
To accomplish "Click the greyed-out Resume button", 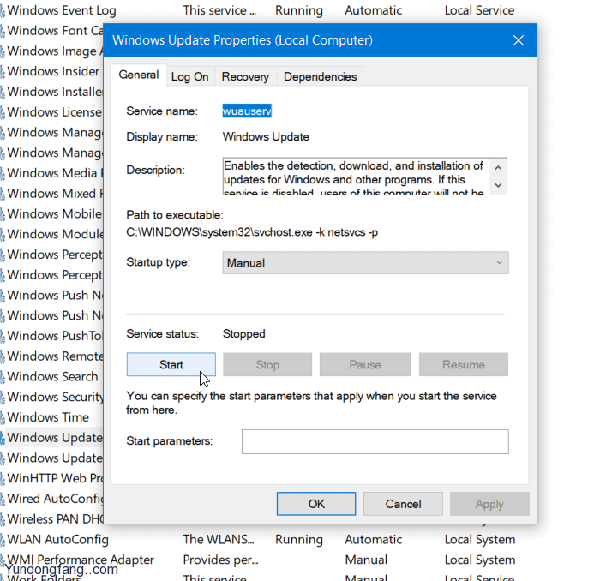I will point(463,364).
